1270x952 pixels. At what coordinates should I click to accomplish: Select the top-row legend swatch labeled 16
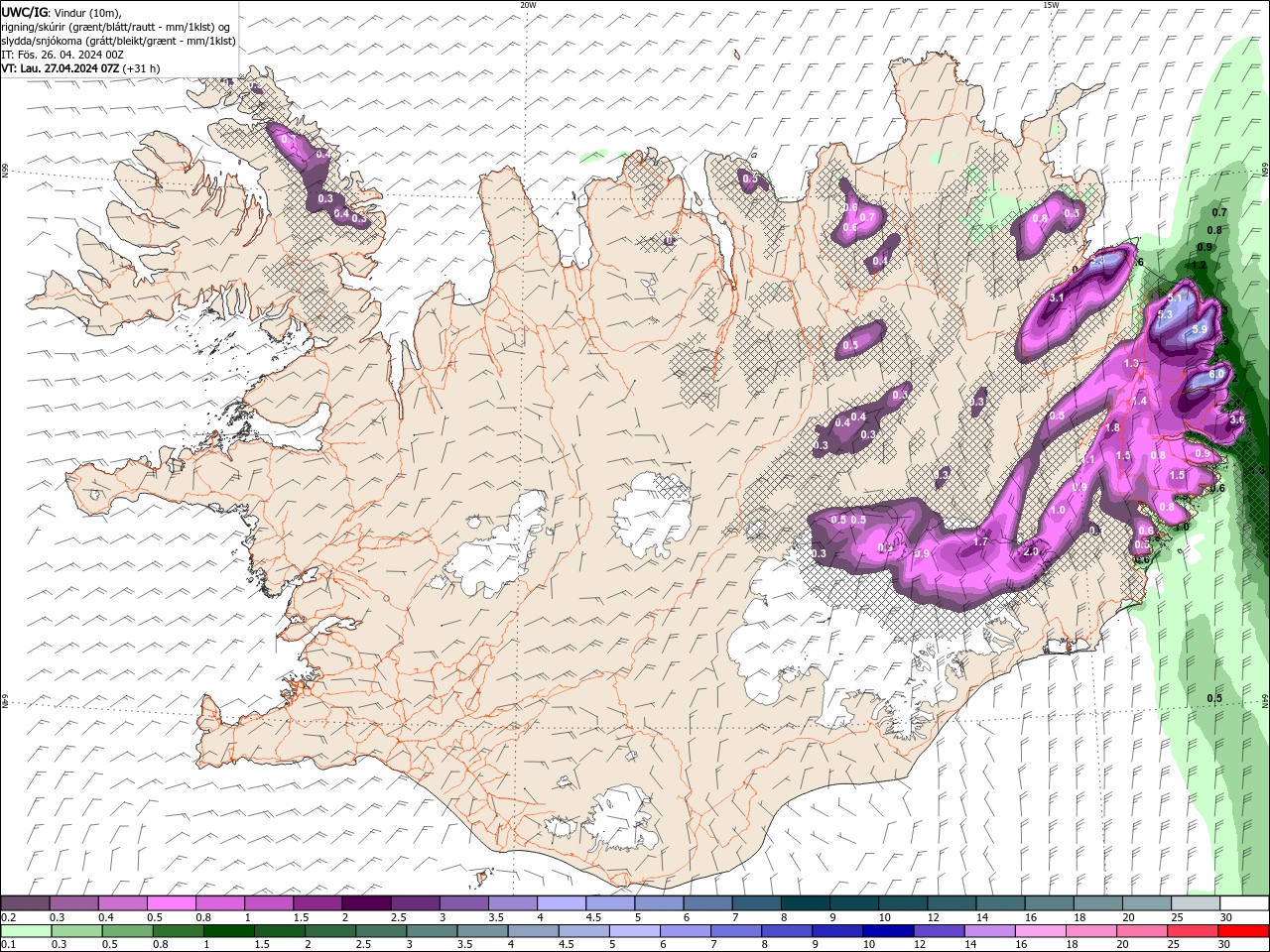point(1049,903)
